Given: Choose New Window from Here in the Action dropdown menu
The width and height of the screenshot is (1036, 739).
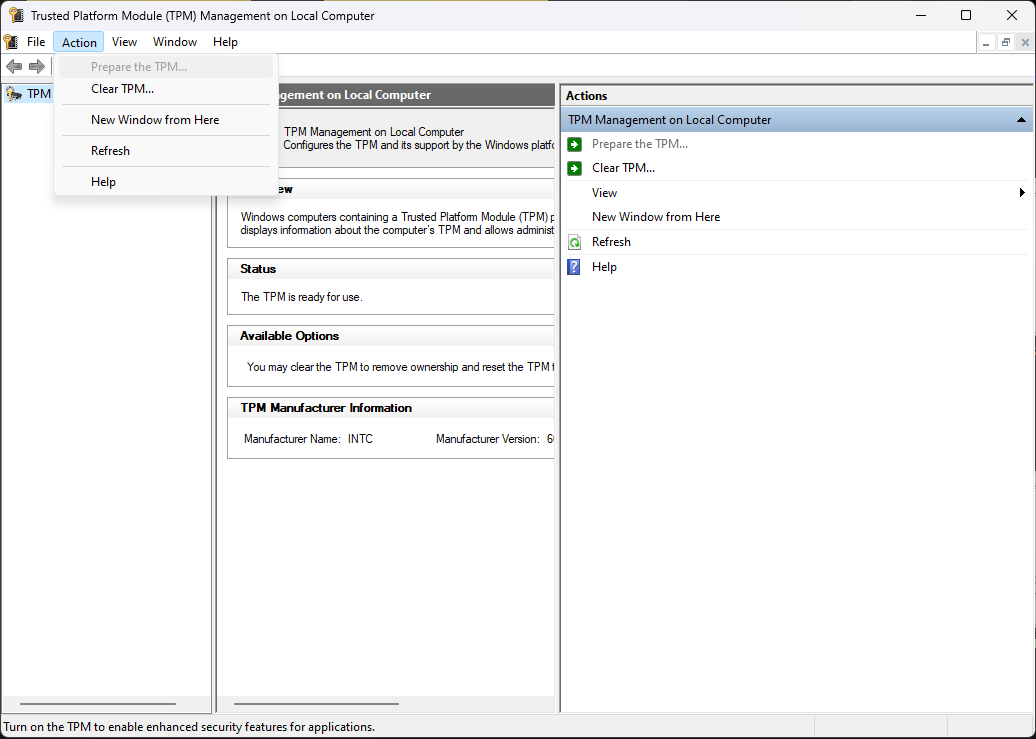Looking at the screenshot, I should coord(166,120).
